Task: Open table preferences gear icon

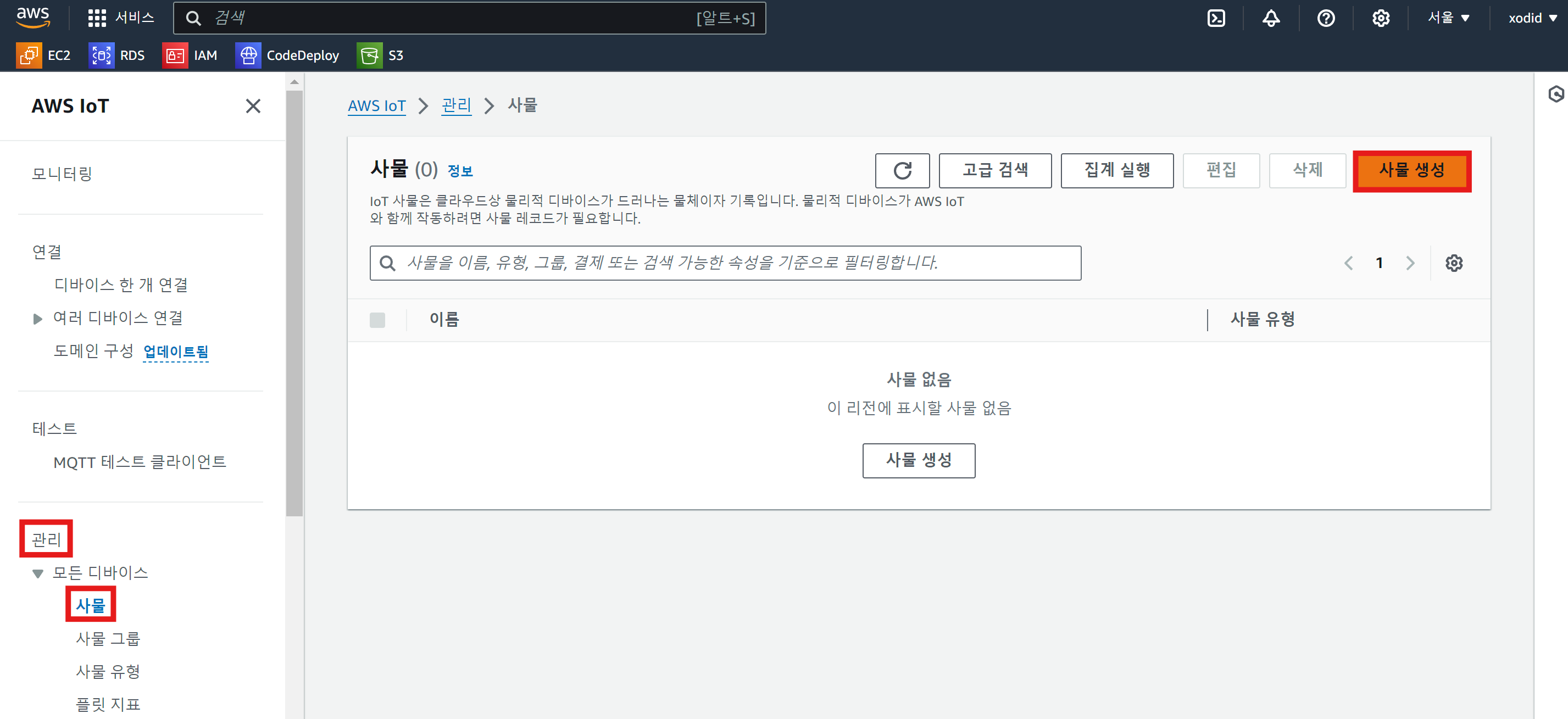Action: click(x=1454, y=263)
